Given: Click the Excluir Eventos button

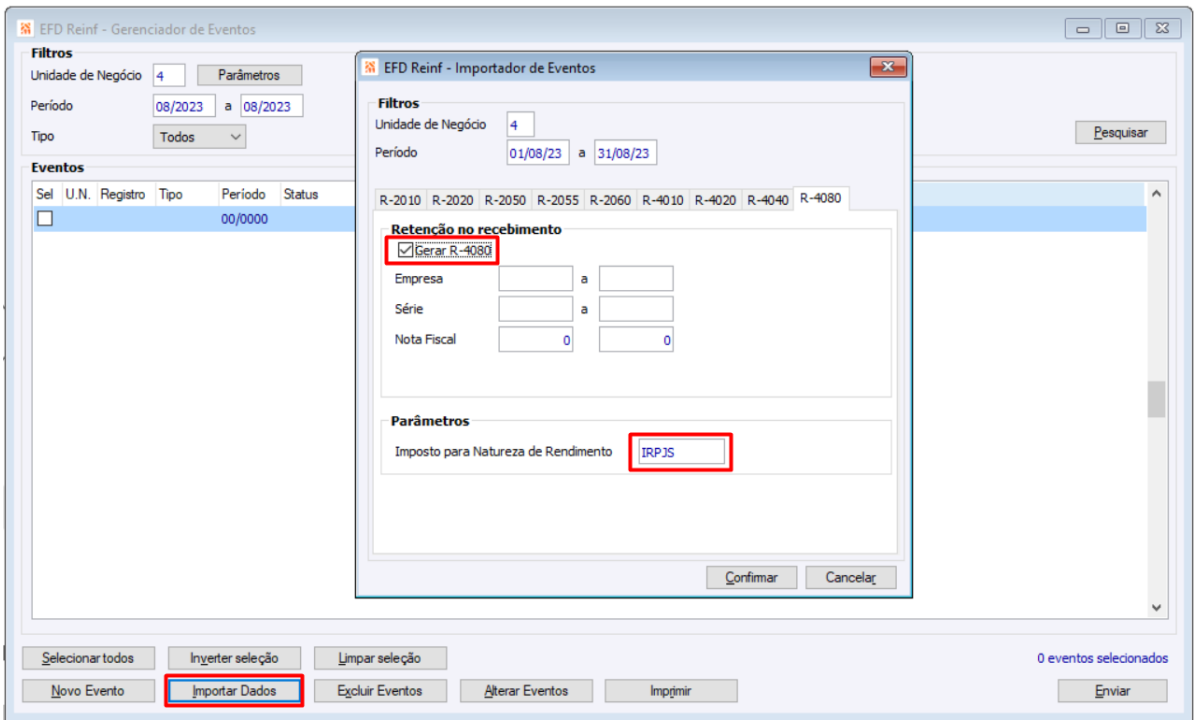Looking at the screenshot, I should [380, 691].
